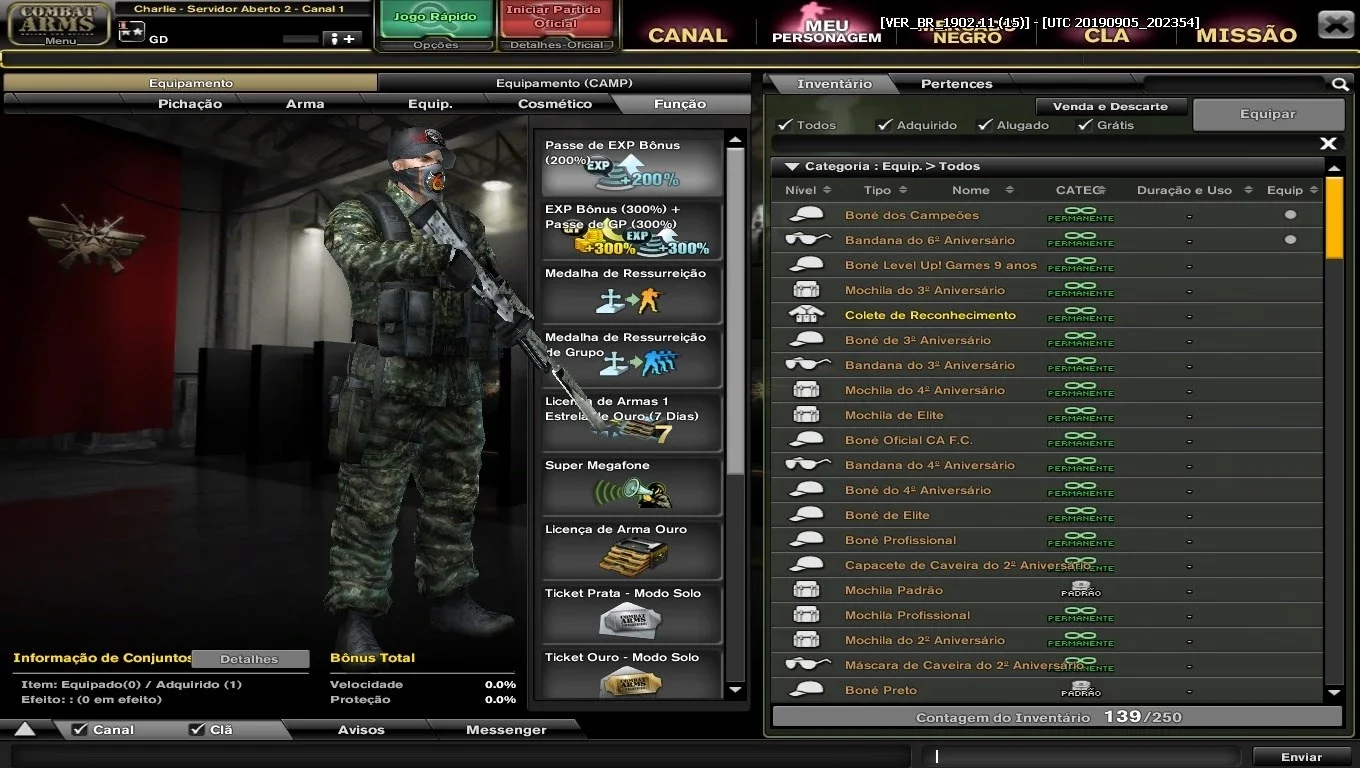Click the glasses icon for Máscara de Caveira do 2º Aniversário
Image resolution: width=1360 pixels, height=768 pixels.
808,665
